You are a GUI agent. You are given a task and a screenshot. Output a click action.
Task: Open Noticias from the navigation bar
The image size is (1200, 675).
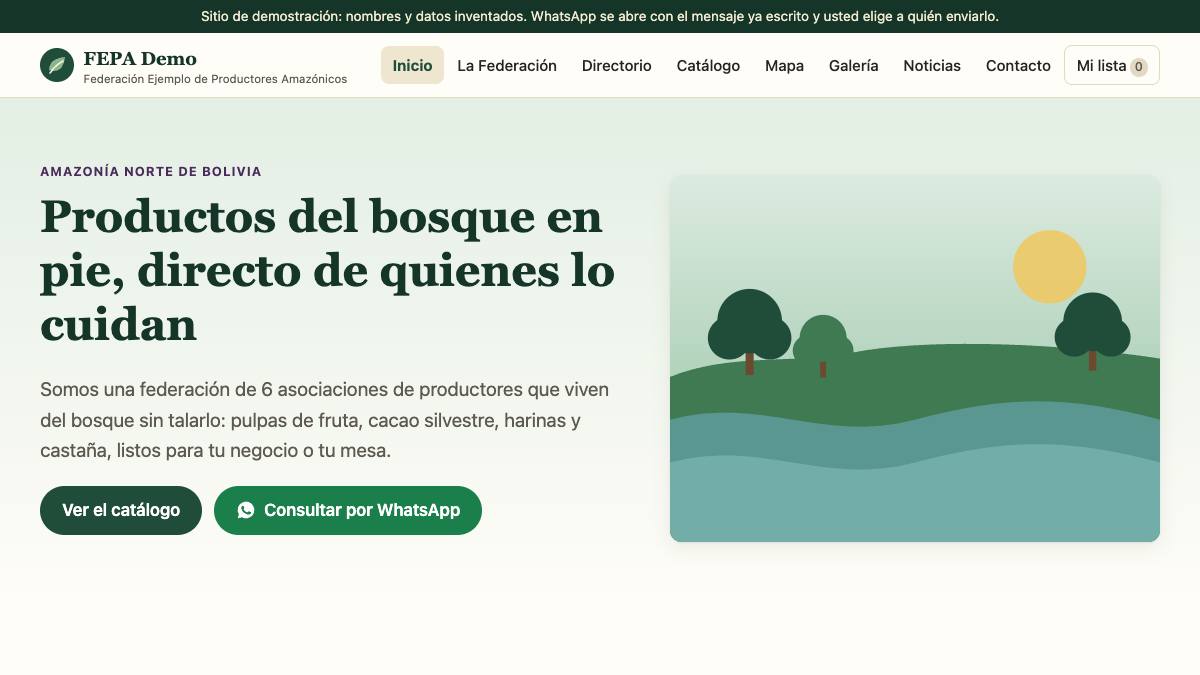pos(932,65)
